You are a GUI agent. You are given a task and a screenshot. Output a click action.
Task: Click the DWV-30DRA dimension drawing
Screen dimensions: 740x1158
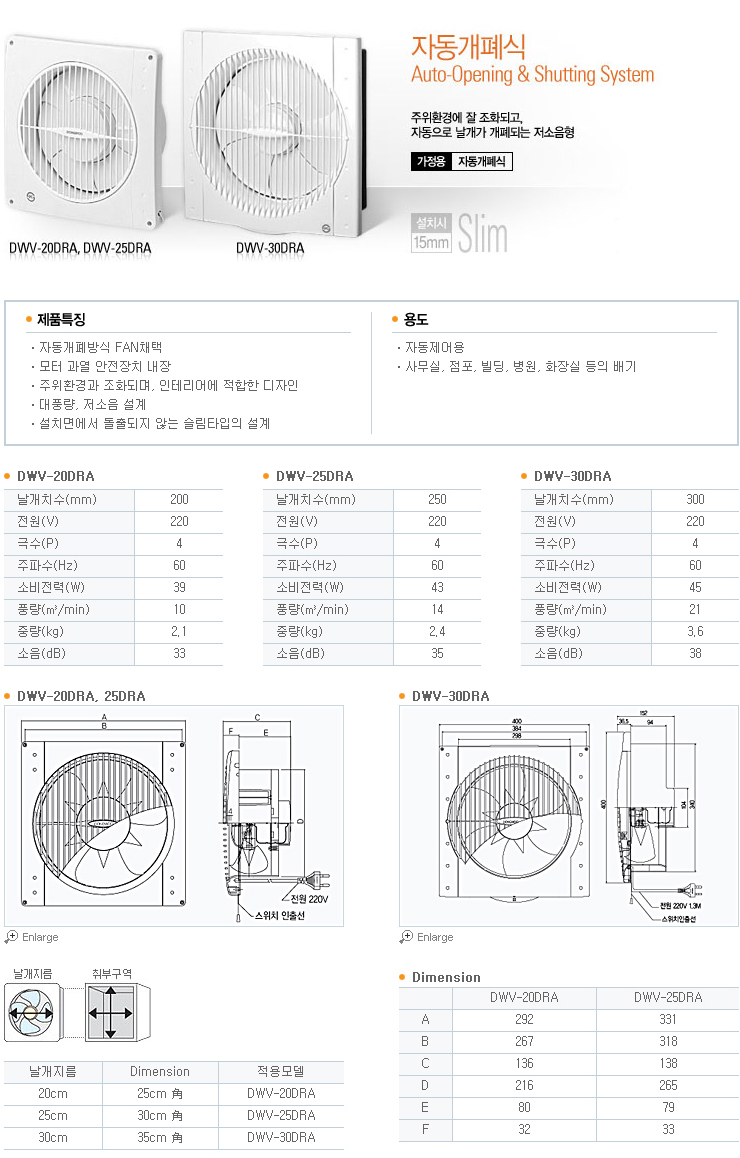[x=568, y=815]
